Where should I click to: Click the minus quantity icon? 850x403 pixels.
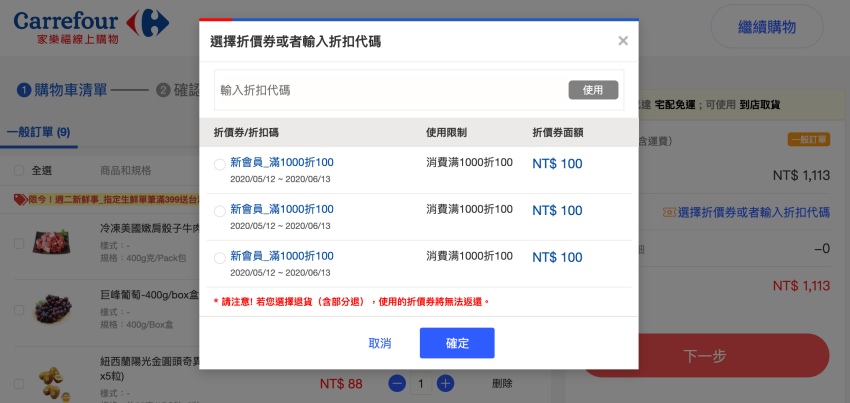click(397, 383)
